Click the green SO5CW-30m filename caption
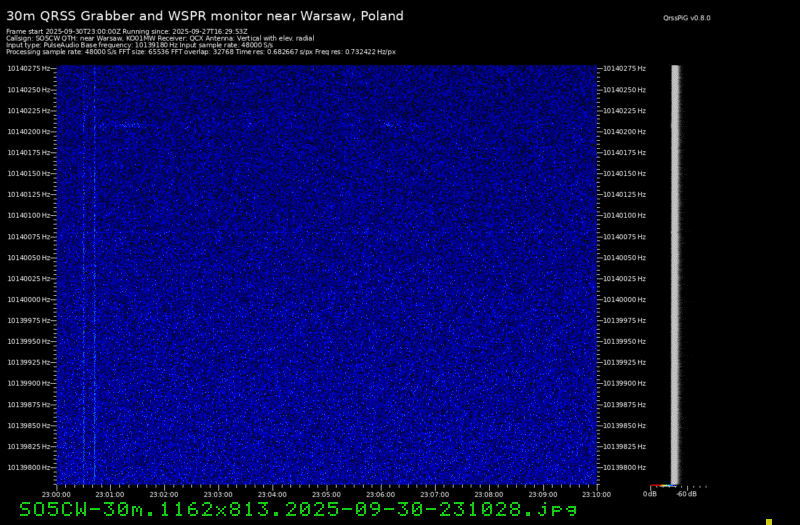Viewport: 800px width, 525px height. coord(298,510)
